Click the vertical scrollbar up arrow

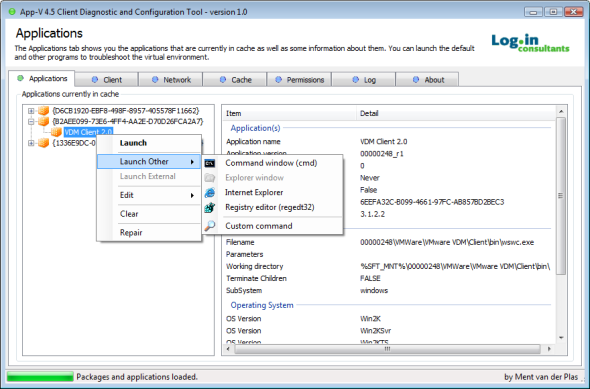point(561,111)
